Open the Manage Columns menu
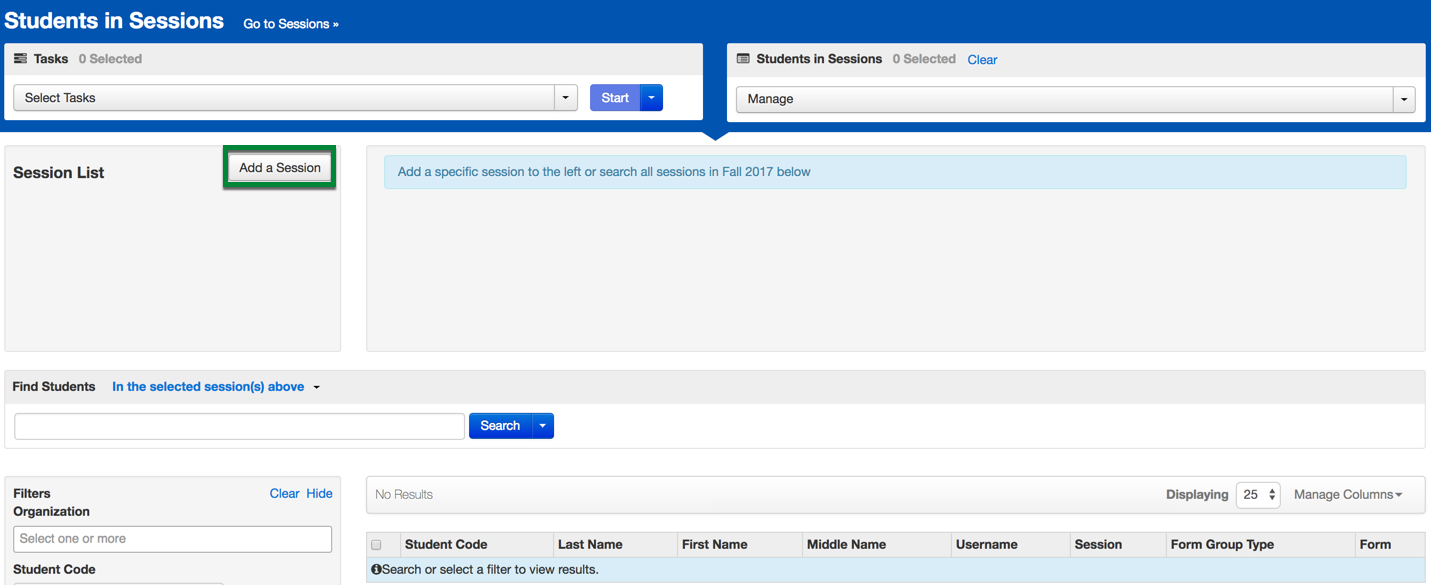The width and height of the screenshot is (1431, 585). pyautogui.click(x=1347, y=495)
